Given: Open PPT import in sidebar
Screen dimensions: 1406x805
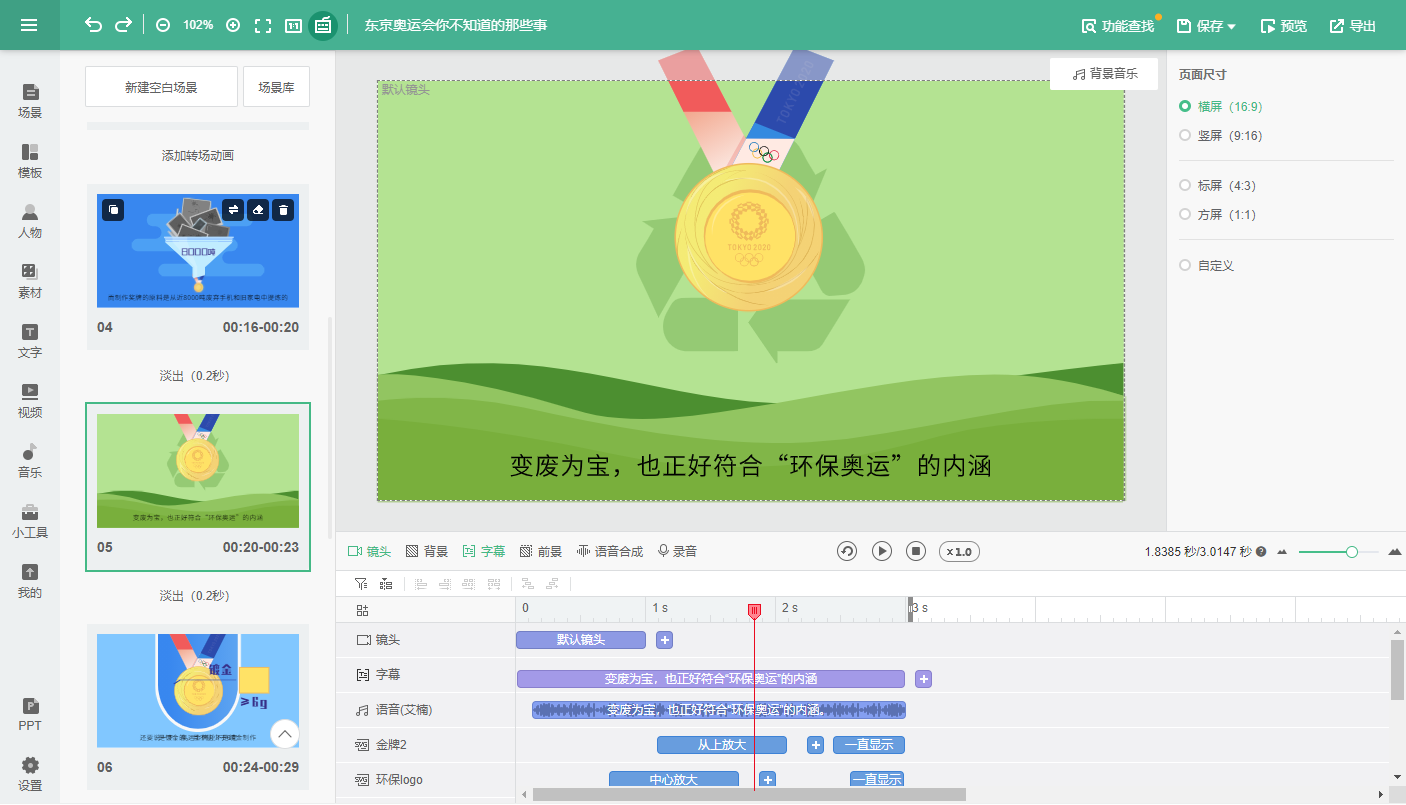Looking at the screenshot, I should [x=30, y=714].
